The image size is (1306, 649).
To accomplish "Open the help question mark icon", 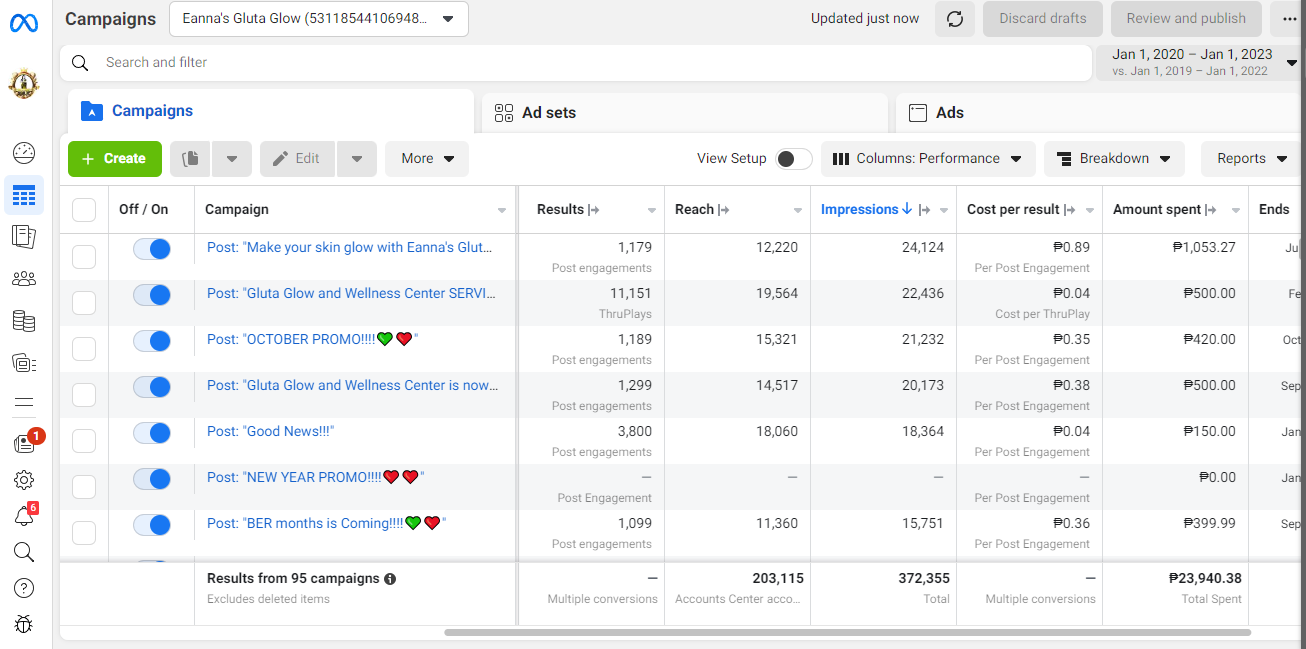I will [24, 588].
